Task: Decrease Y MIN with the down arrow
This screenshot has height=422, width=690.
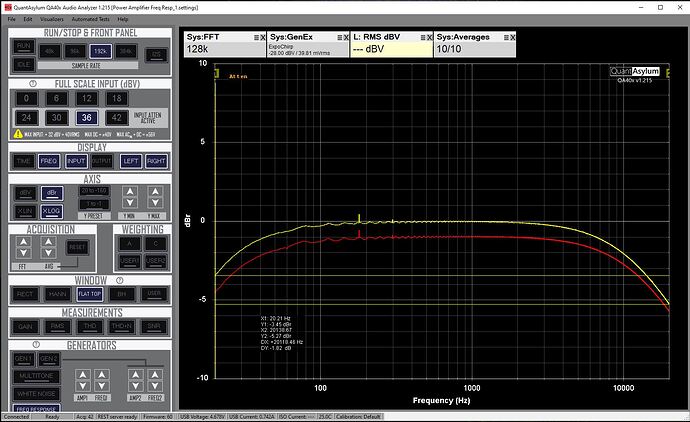Action: point(130,202)
